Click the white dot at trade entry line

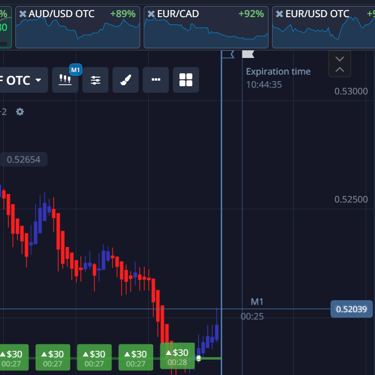[x=199, y=358]
